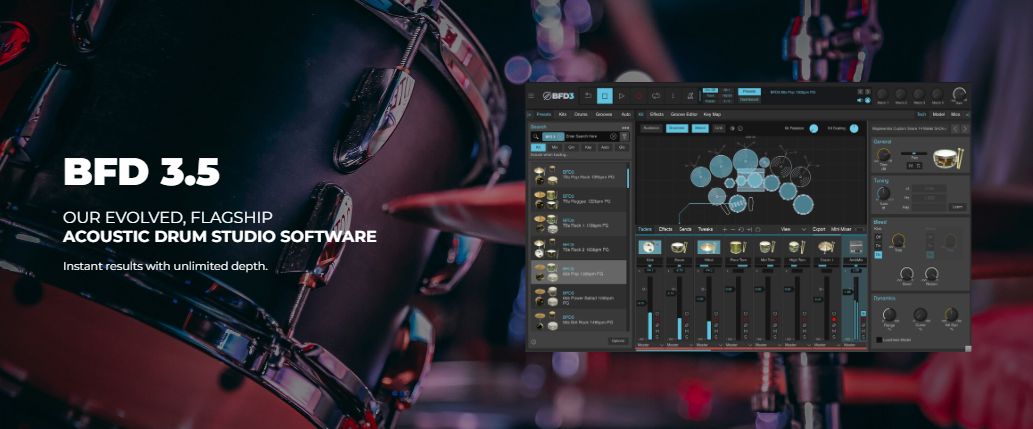The width and height of the screenshot is (1033, 429).
Task: Click the Export button
Action: coord(819,229)
